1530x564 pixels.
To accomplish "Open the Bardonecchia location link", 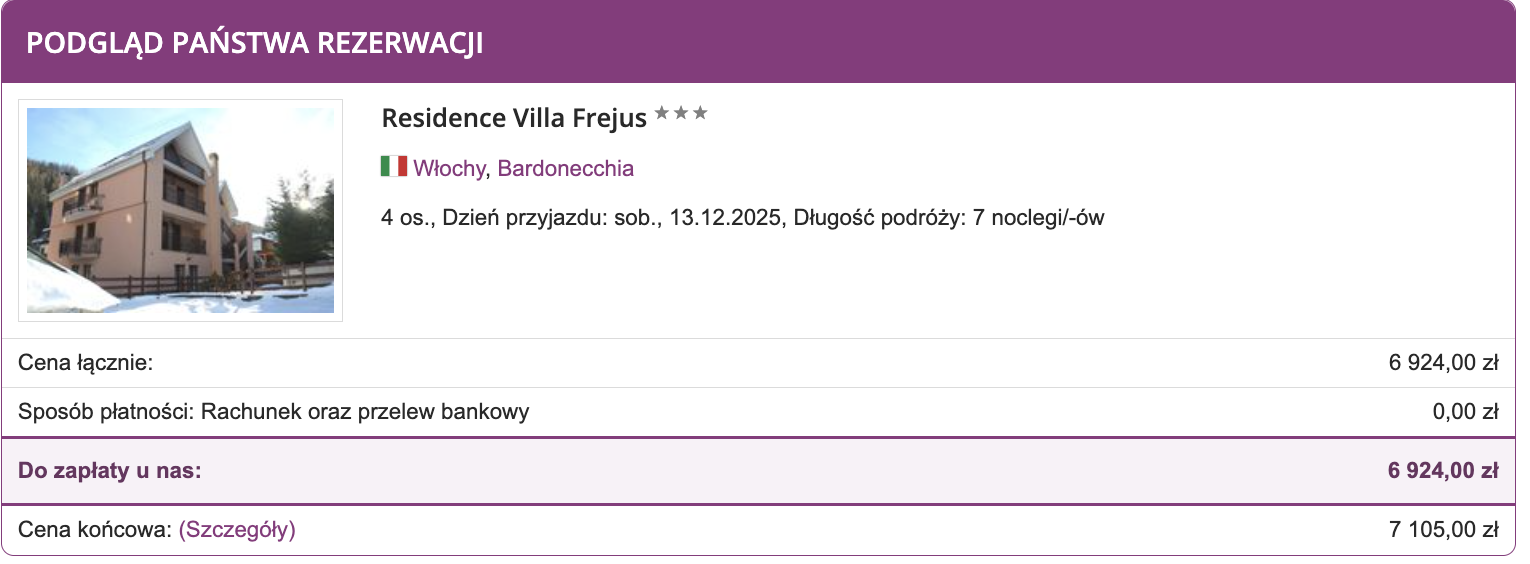I will click(565, 168).
